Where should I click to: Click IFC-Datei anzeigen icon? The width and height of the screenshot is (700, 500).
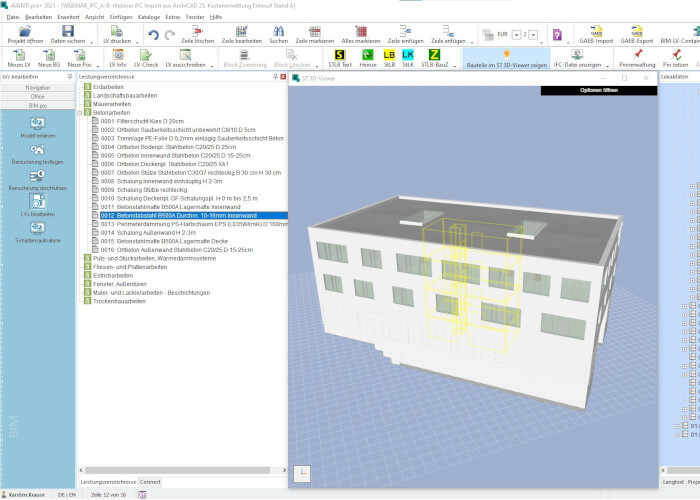point(577,55)
